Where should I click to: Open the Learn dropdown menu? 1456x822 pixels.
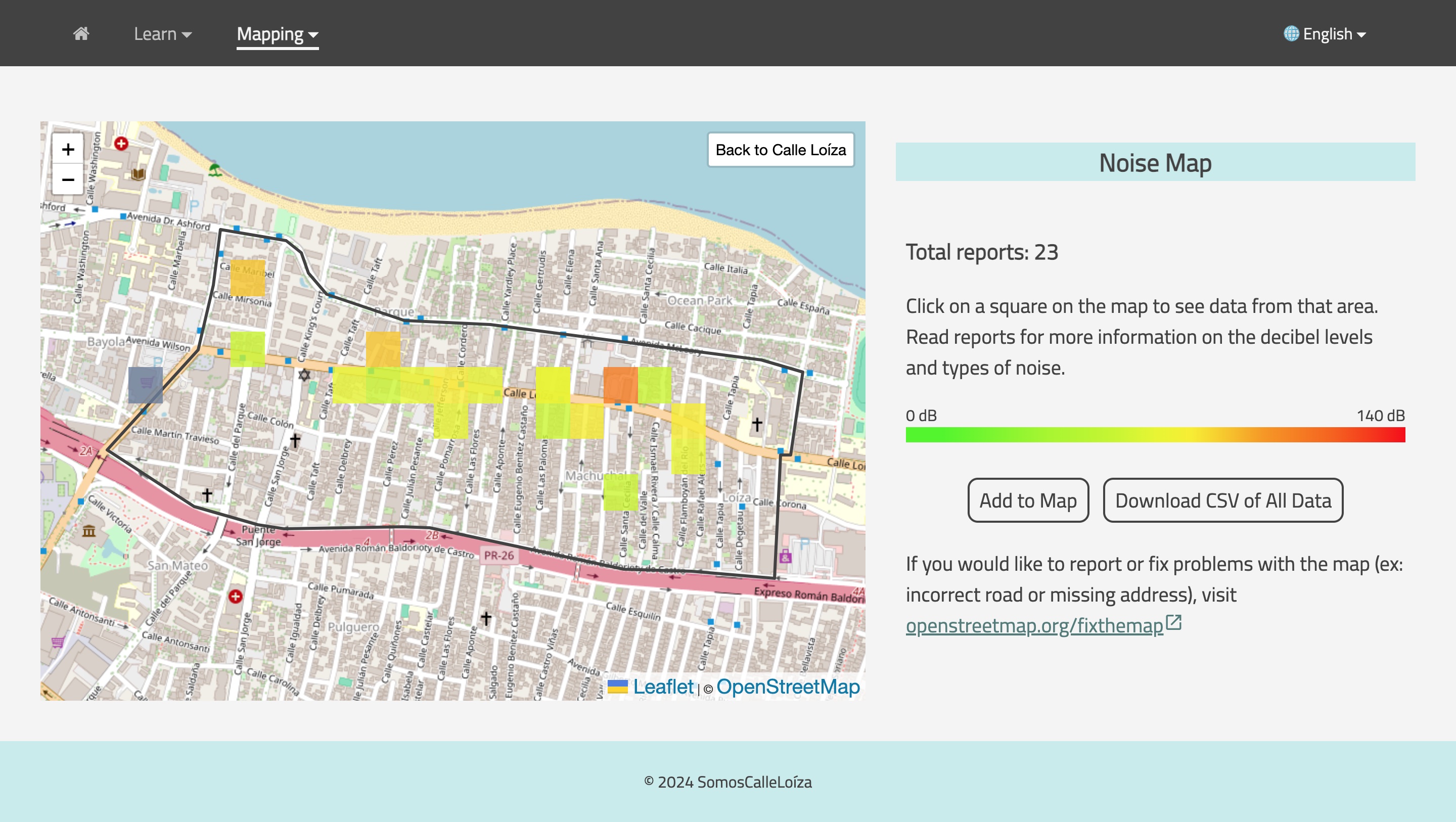[x=163, y=34]
